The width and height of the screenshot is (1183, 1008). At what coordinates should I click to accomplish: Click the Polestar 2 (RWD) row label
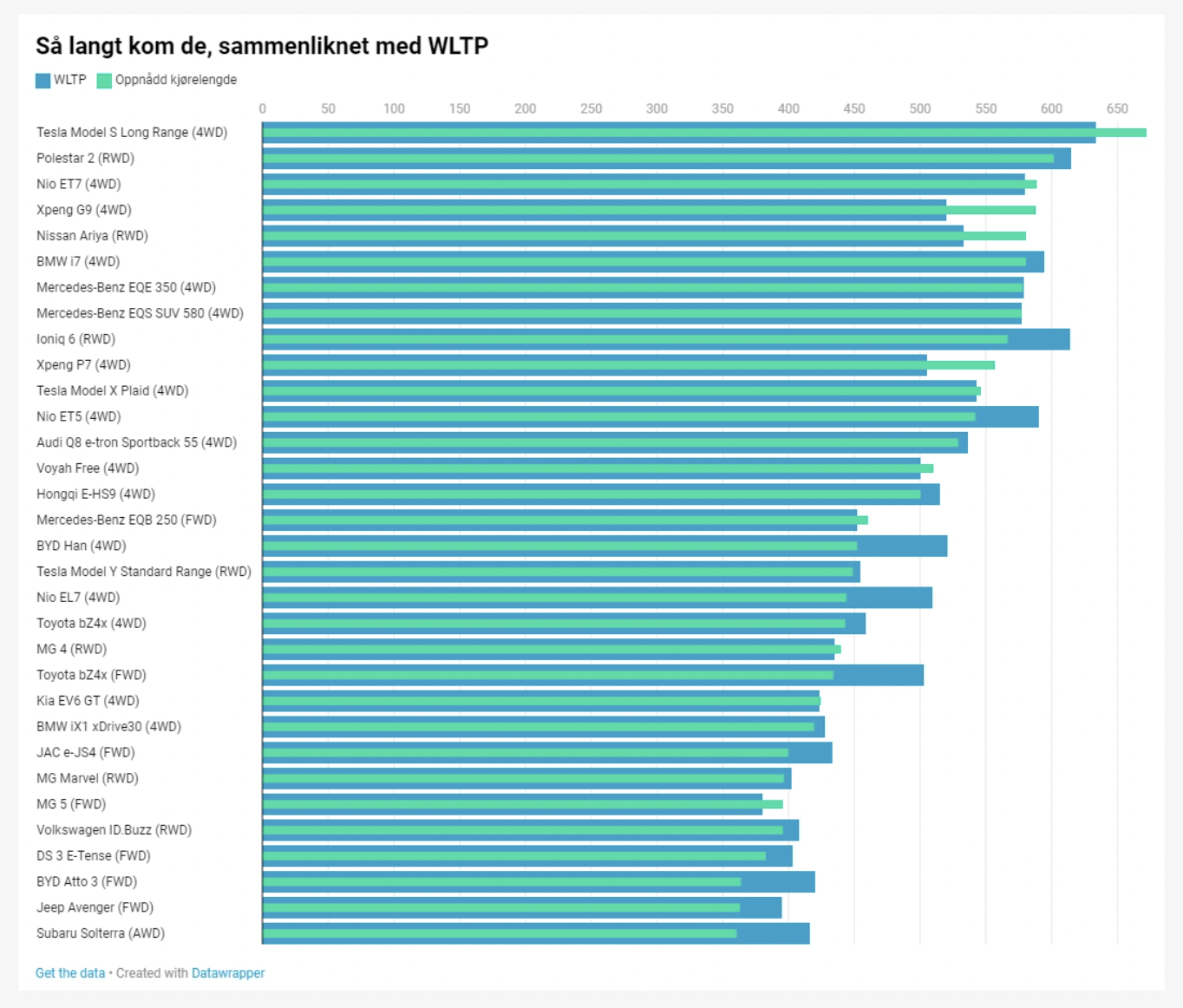(x=85, y=158)
